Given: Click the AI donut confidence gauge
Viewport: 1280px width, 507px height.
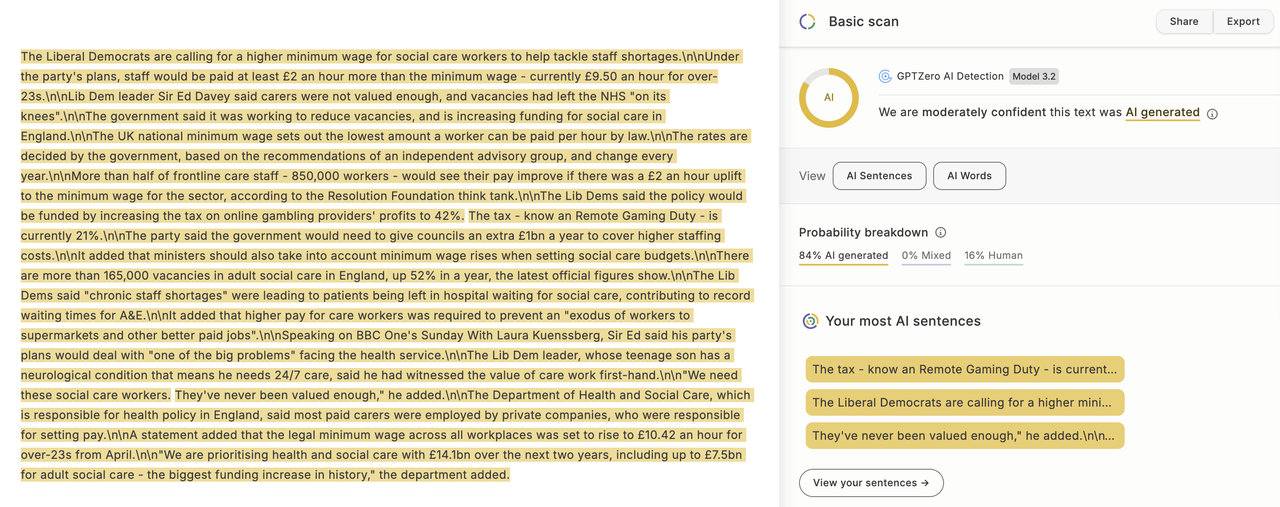Looking at the screenshot, I should pos(828,98).
